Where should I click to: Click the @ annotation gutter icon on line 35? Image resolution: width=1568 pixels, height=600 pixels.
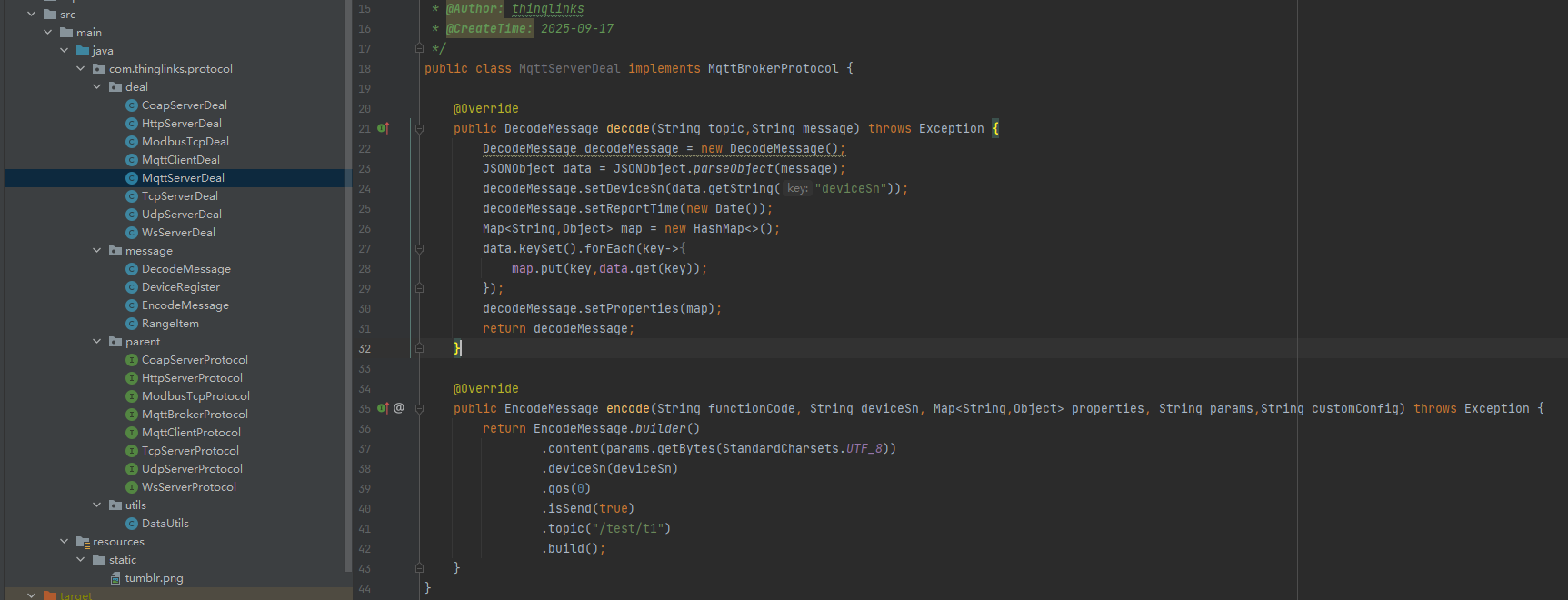pyautogui.click(x=399, y=408)
